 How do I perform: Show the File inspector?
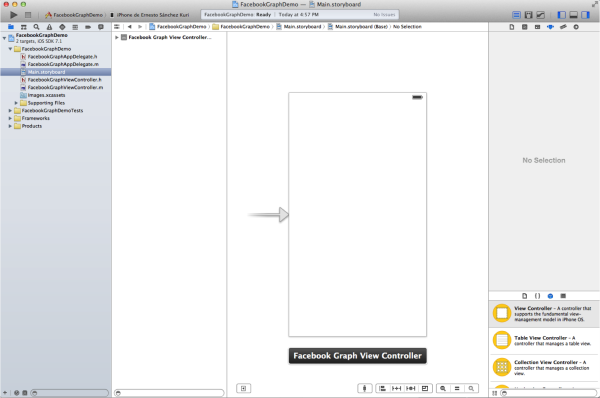[512, 27]
